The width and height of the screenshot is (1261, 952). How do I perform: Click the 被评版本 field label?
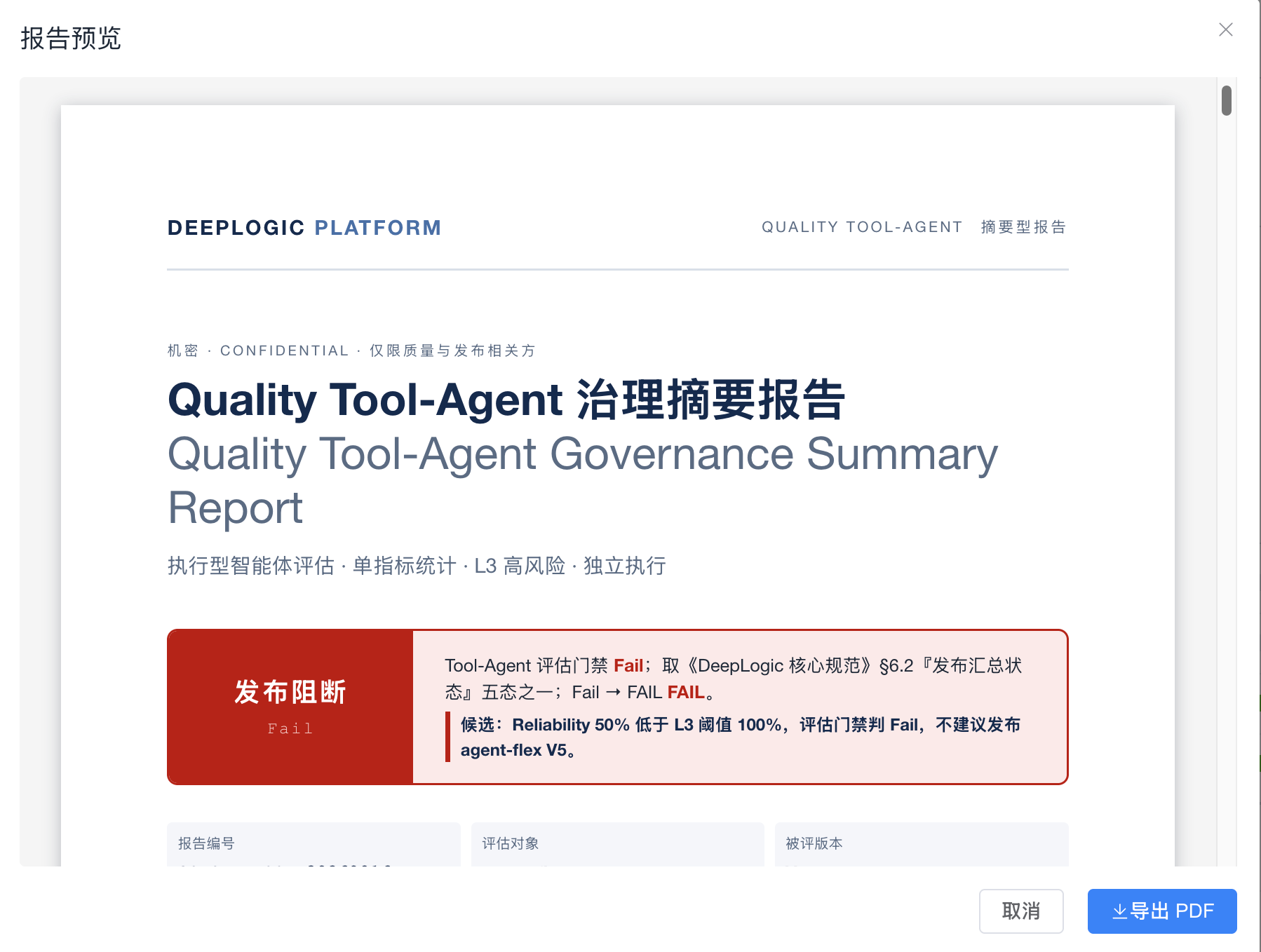click(814, 843)
